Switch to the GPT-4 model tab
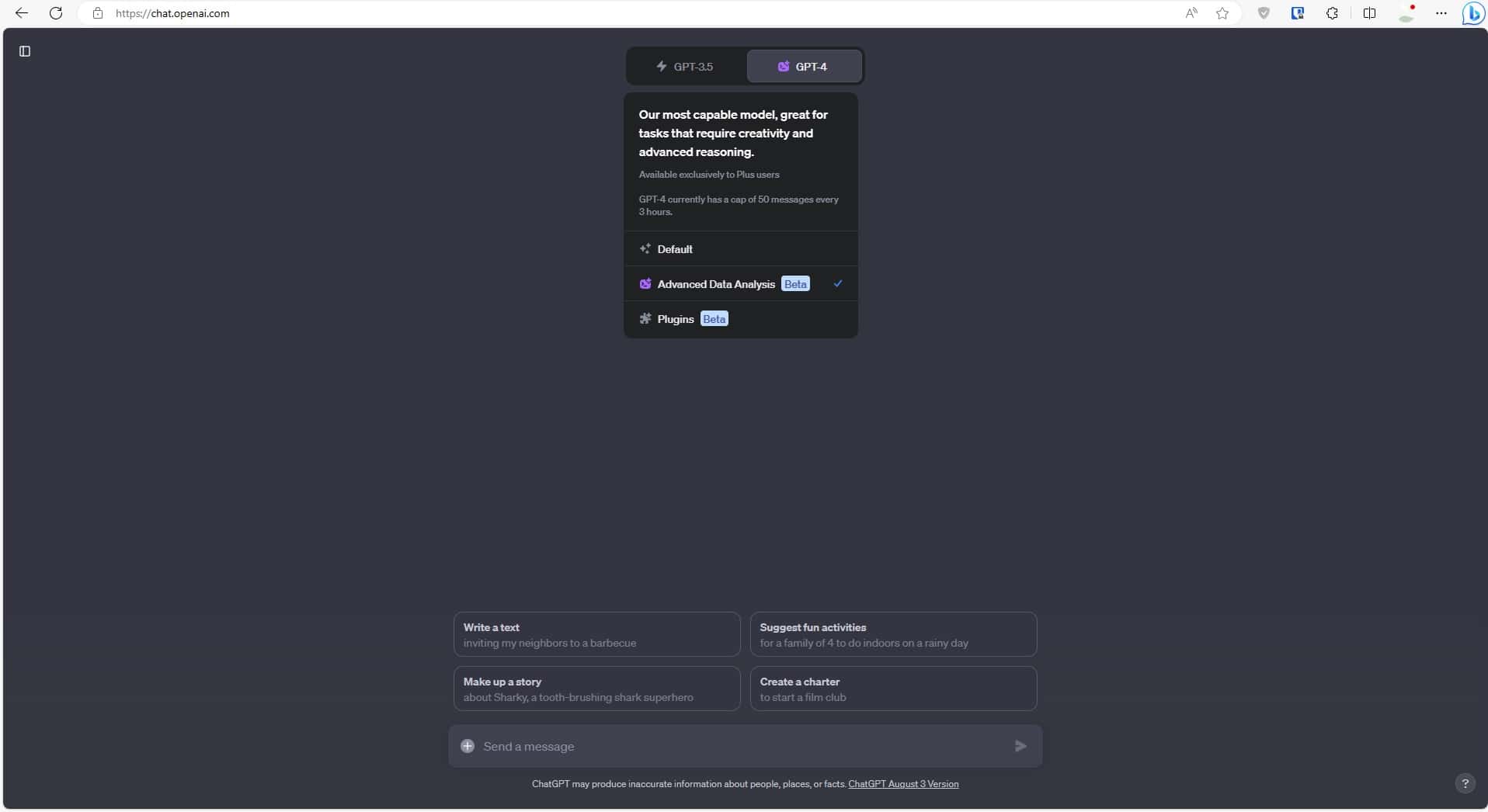The width and height of the screenshot is (1488, 812). tap(804, 67)
